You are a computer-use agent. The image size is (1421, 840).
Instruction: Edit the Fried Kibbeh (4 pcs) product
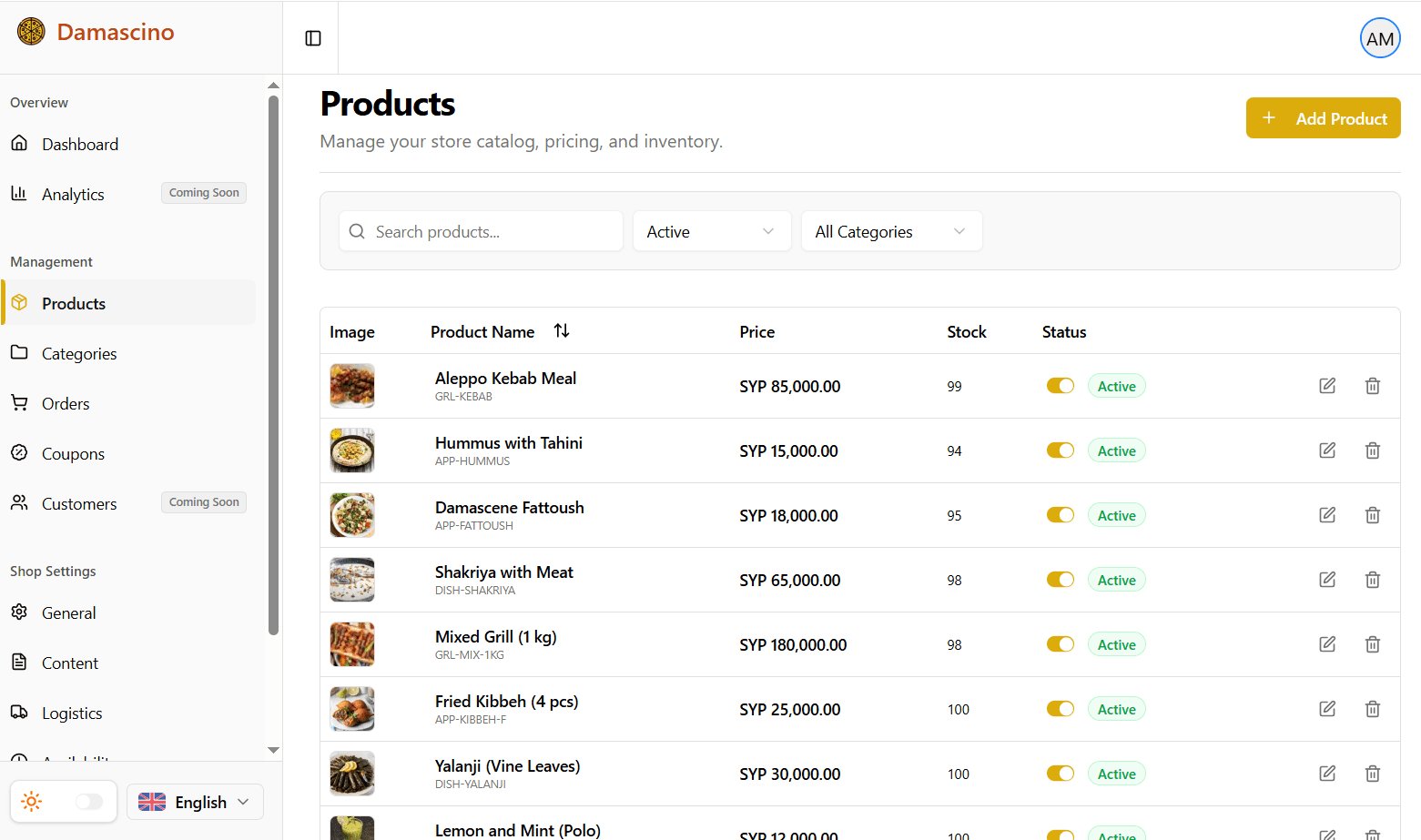point(1327,709)
